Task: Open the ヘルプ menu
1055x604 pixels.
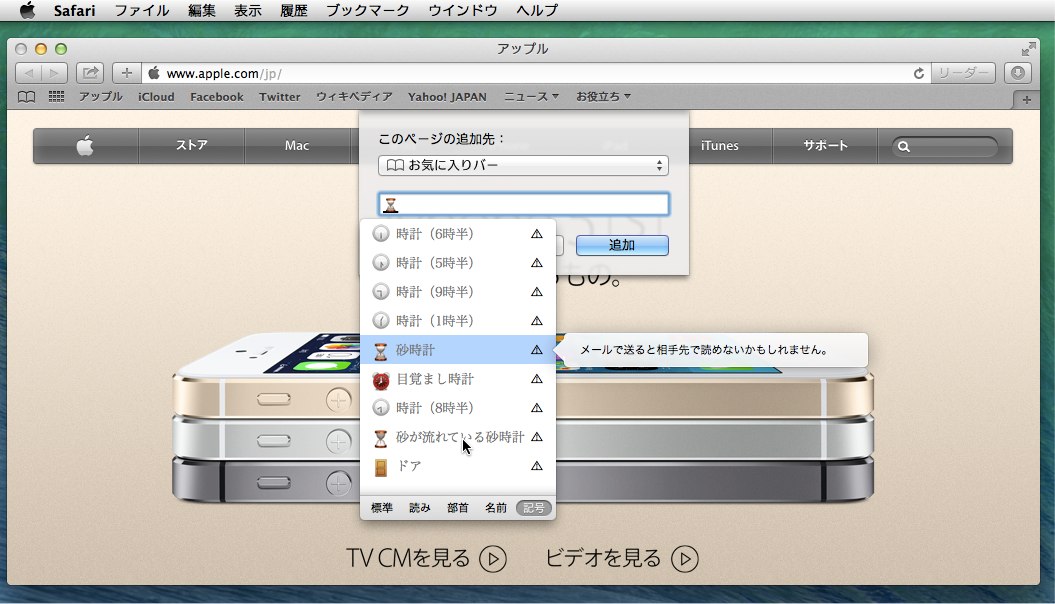Action: tap(537, 10)
